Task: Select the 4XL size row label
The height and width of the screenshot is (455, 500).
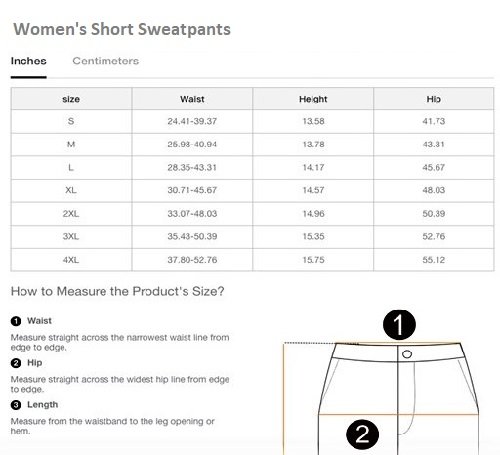Action: coord(71,260)
